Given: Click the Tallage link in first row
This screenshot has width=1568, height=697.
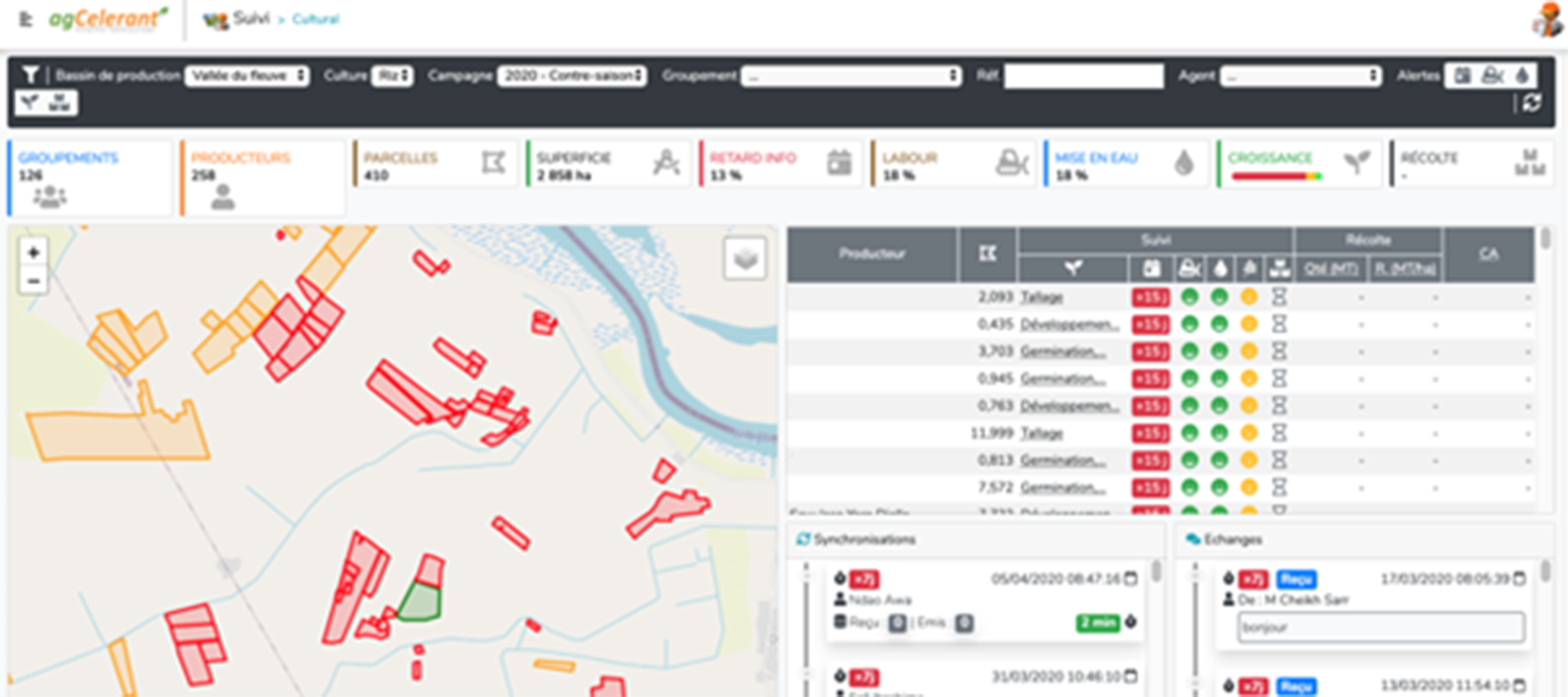Looking at the screenshot, I should tap(1041, 297).
